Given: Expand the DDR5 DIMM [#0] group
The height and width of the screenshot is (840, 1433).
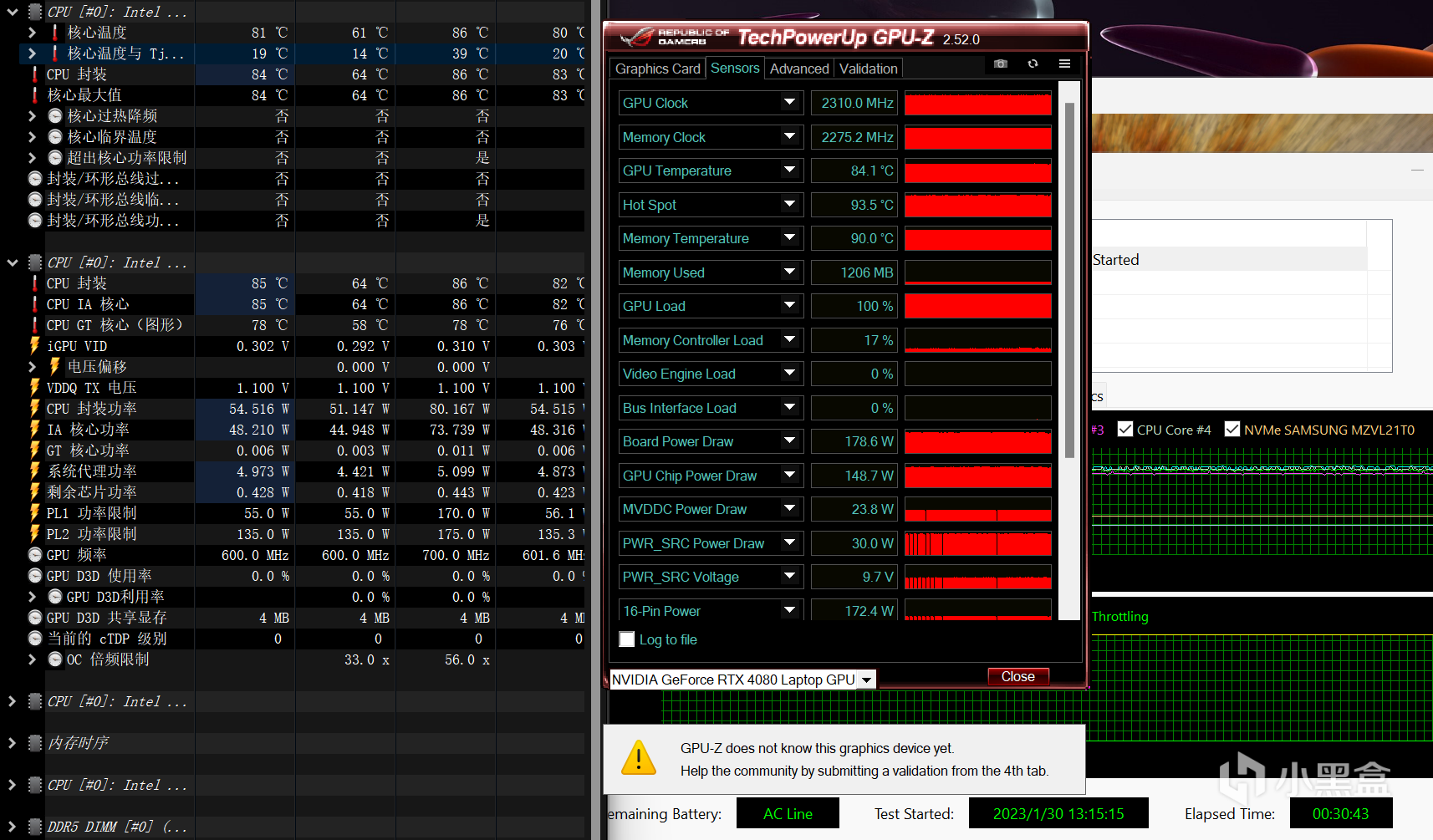Looking at the screenshot, I should [12, 827].
